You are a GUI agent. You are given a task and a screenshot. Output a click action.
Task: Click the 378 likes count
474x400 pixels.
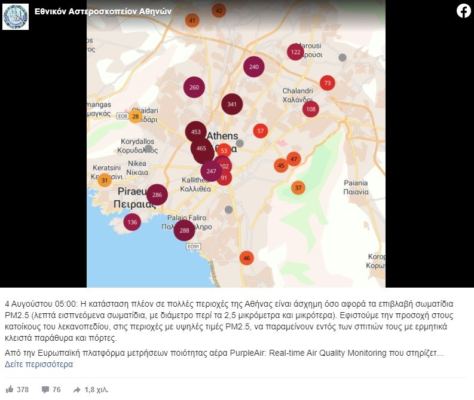[23, 389]
